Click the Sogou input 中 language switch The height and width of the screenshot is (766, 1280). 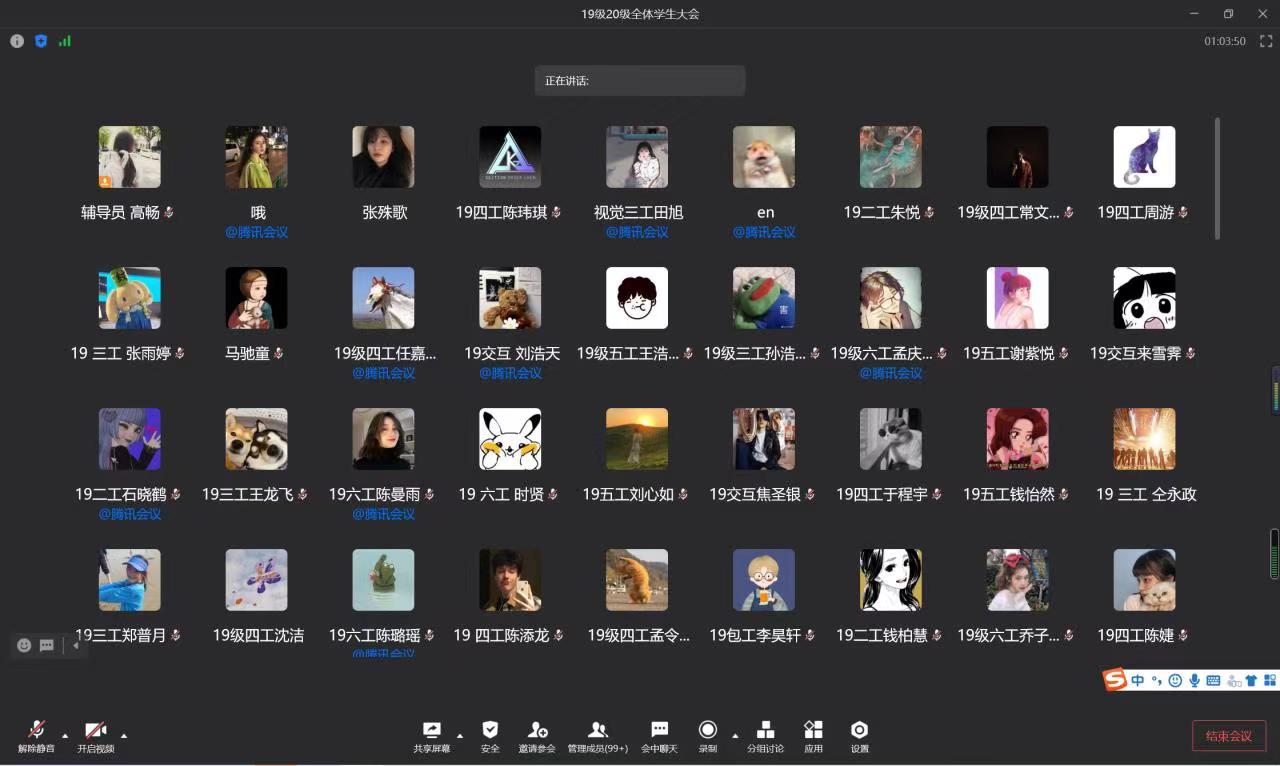click(1138, 681)
